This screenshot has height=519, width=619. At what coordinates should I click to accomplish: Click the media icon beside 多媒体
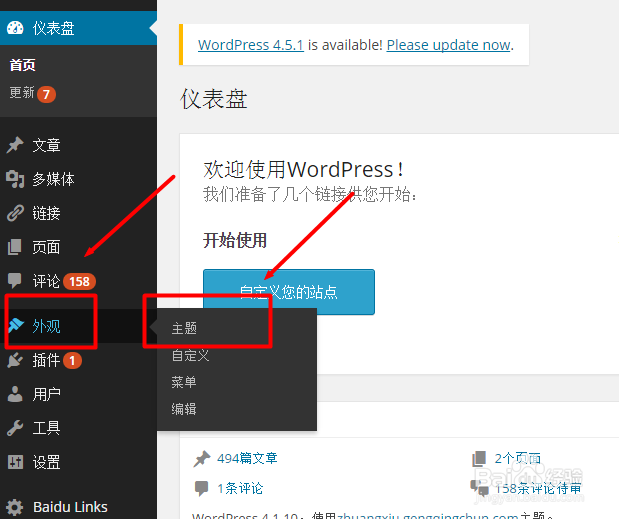point(15,179)
